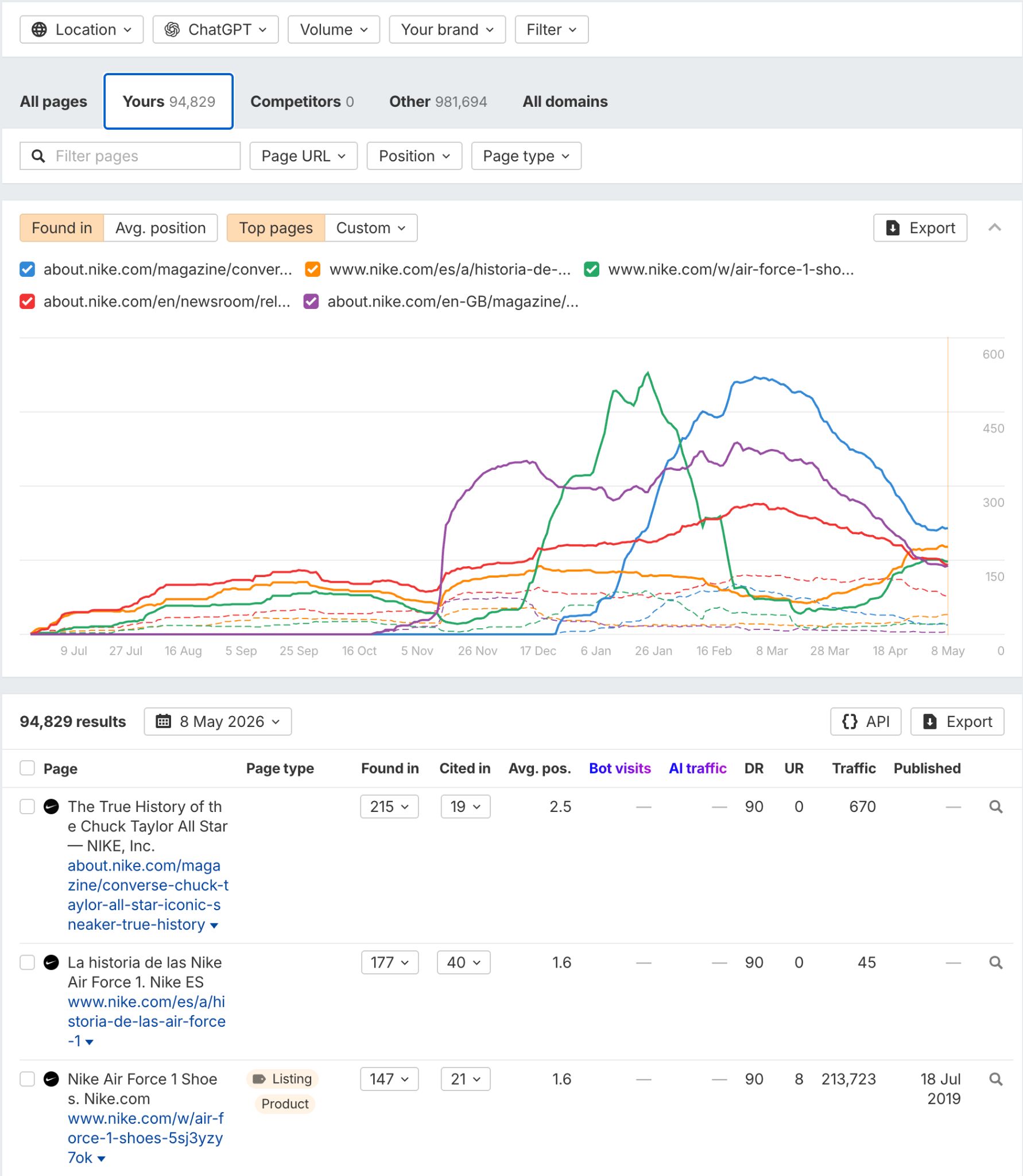Switch to the Competitors tab
1023x1176 pixels.
point(302,102)
